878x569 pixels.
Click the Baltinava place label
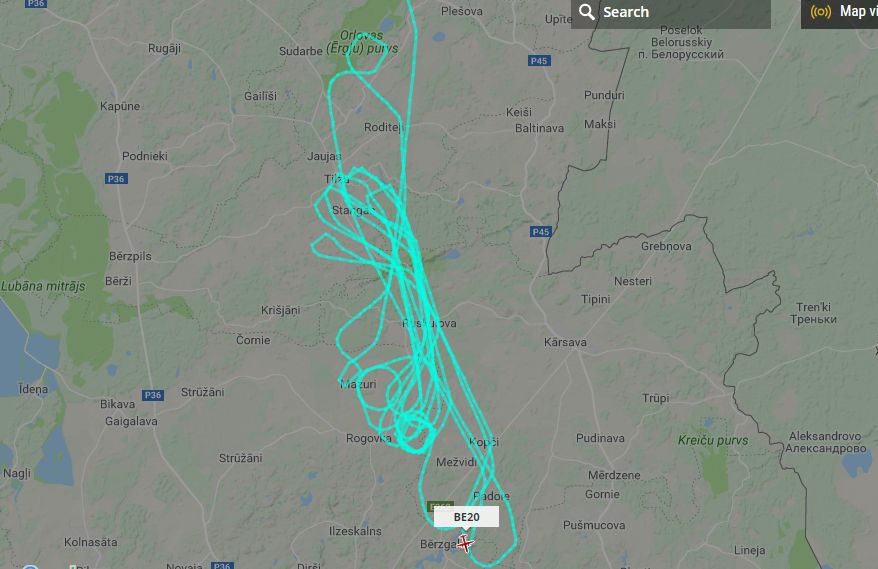click(x=539, y=128)
